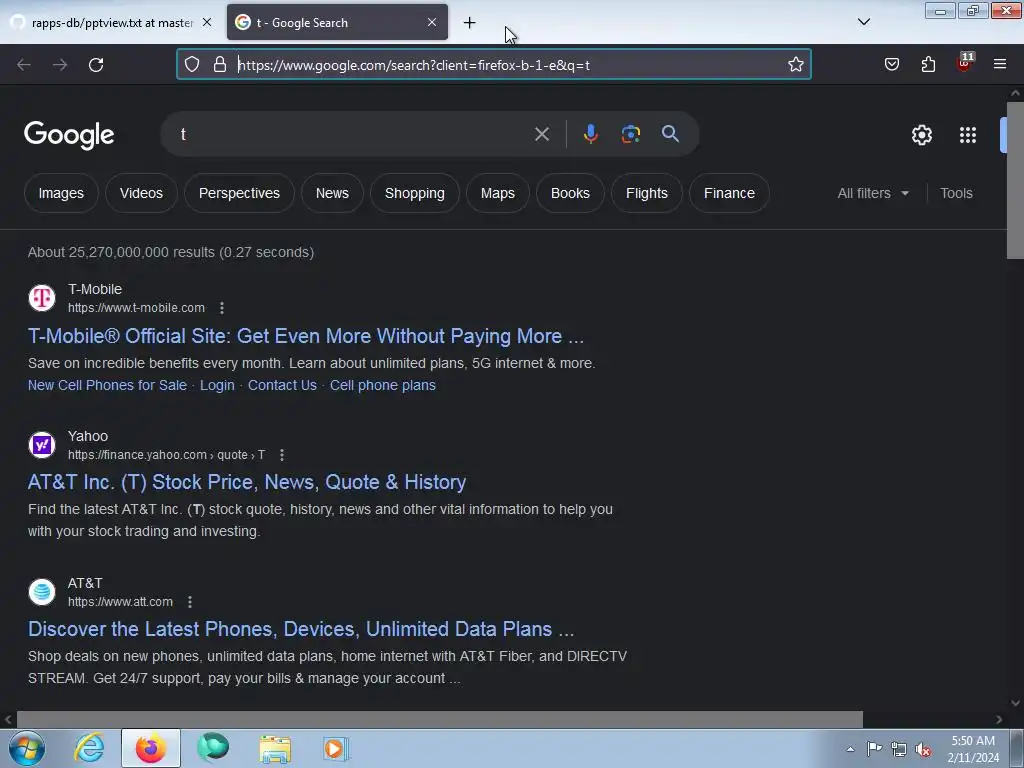Open more options for T-Mobile result
The height and width of the screenshot is (768, 1024).
click(x=222, y=308)
